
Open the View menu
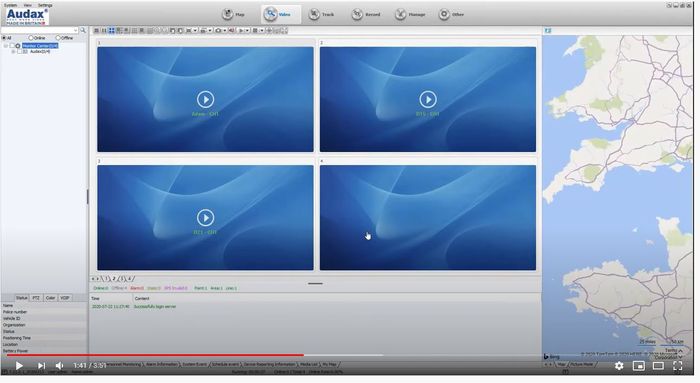(28, 5)
